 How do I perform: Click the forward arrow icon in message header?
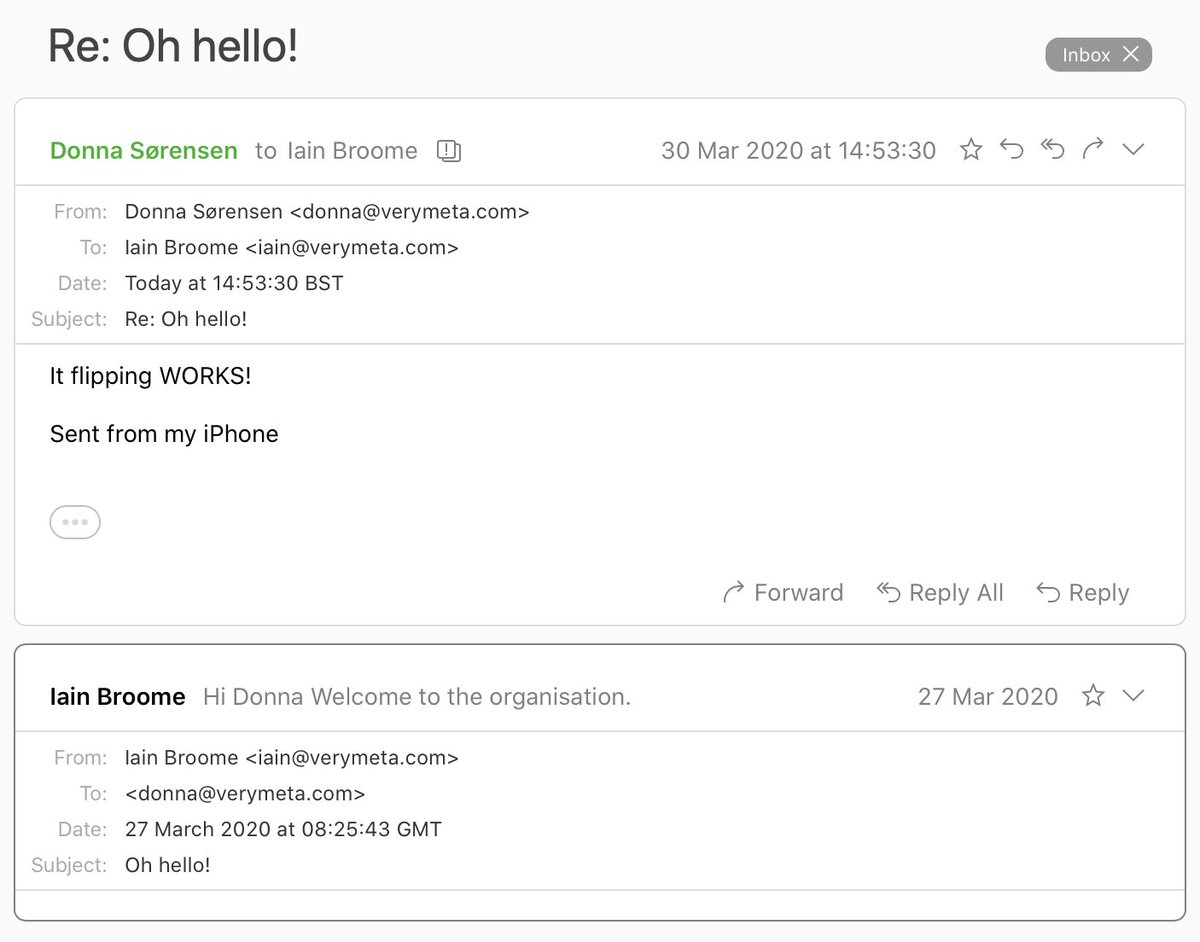[x=1093, y=150]
